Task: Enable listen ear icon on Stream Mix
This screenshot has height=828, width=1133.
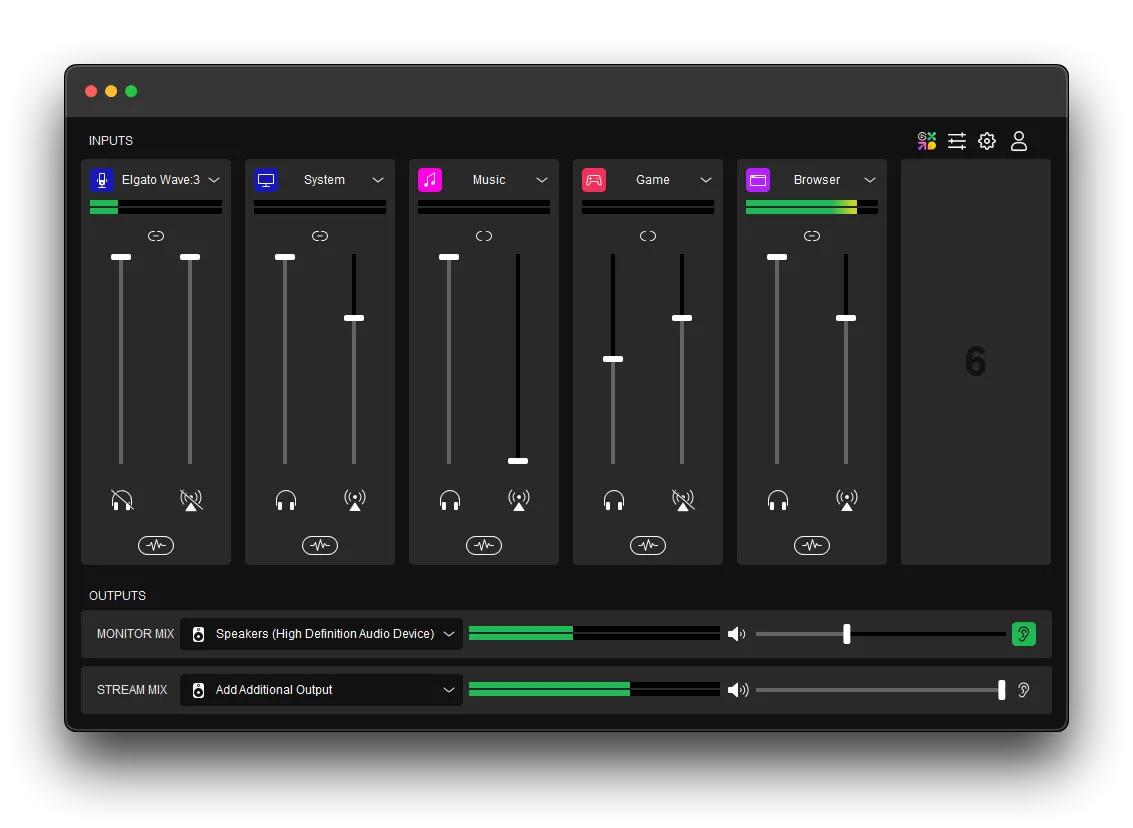Action: tap(1024, 690)
